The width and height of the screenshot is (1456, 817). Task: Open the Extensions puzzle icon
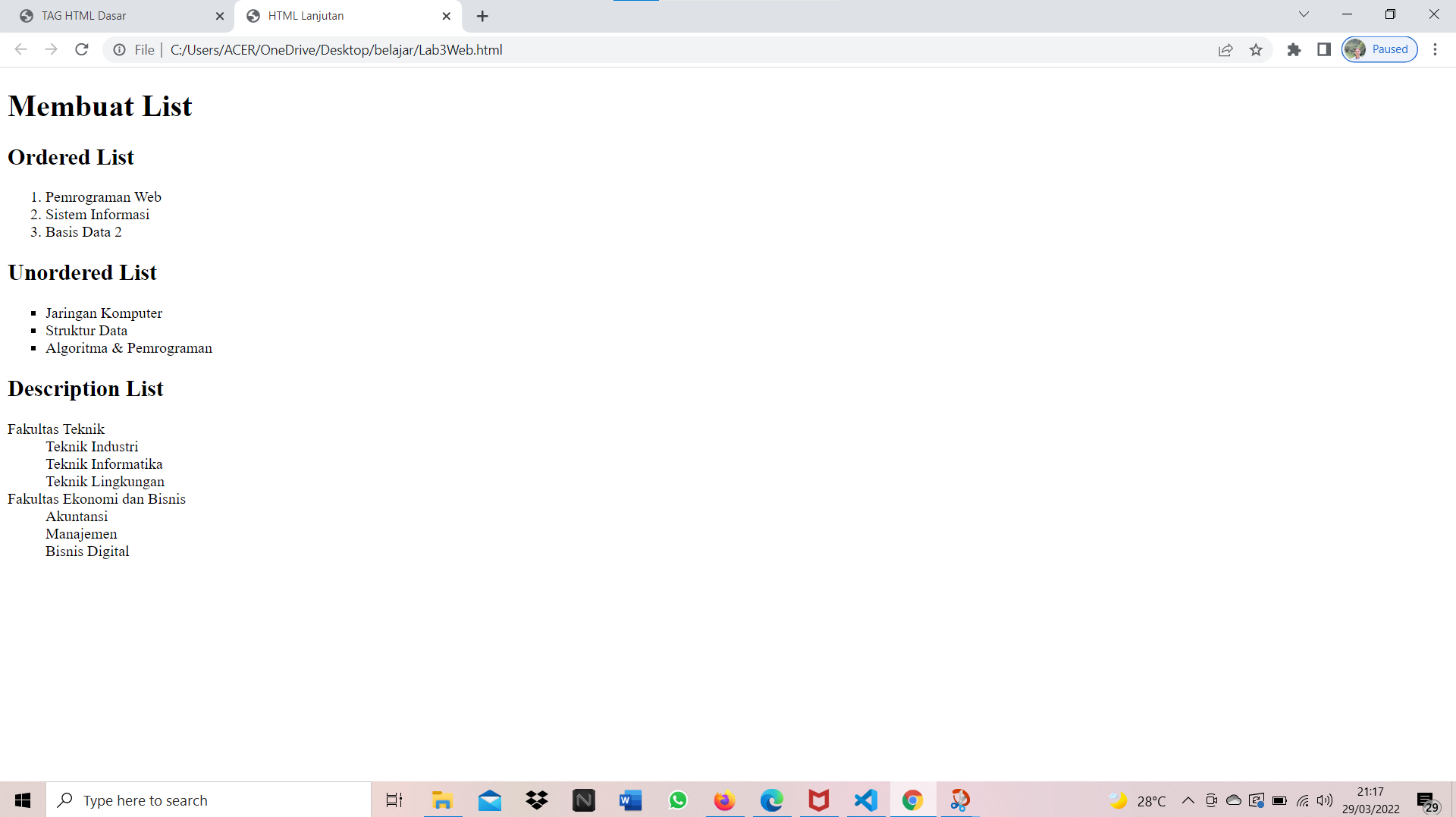coord(1294,49)
